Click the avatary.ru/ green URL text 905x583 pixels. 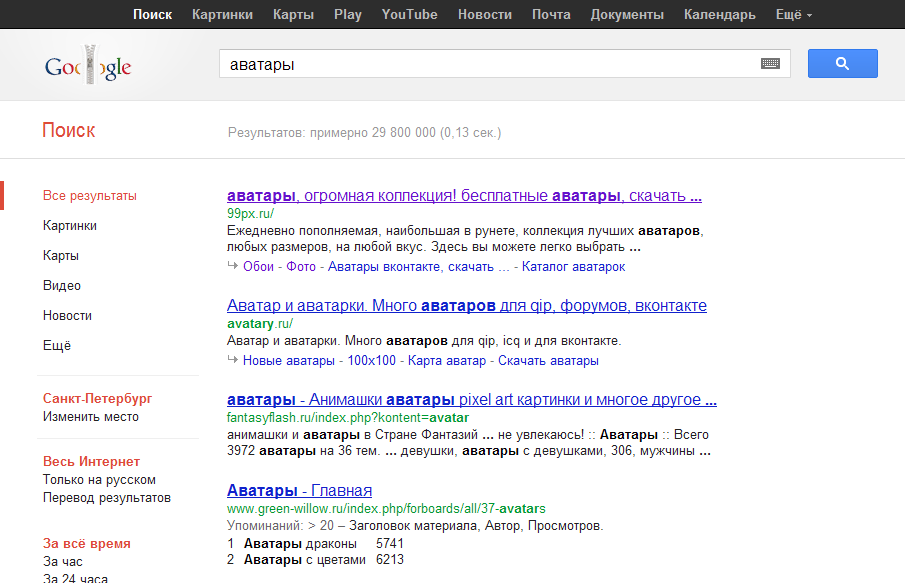(x=260, y=324)
